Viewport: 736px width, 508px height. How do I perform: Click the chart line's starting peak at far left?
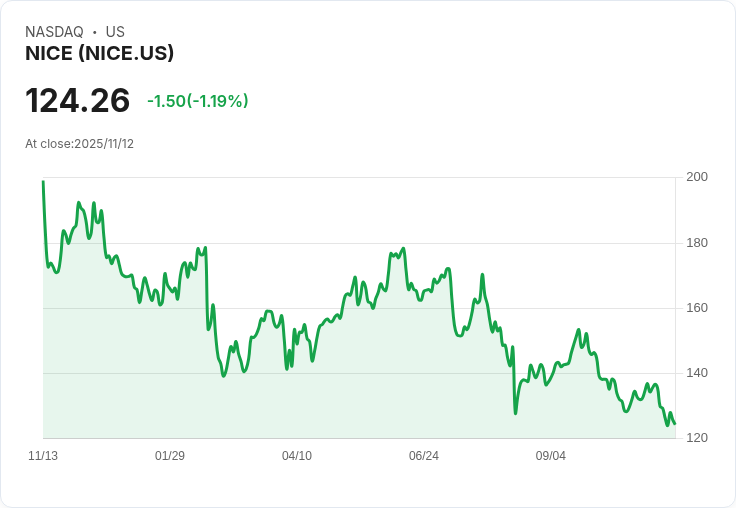pos(43,182)
